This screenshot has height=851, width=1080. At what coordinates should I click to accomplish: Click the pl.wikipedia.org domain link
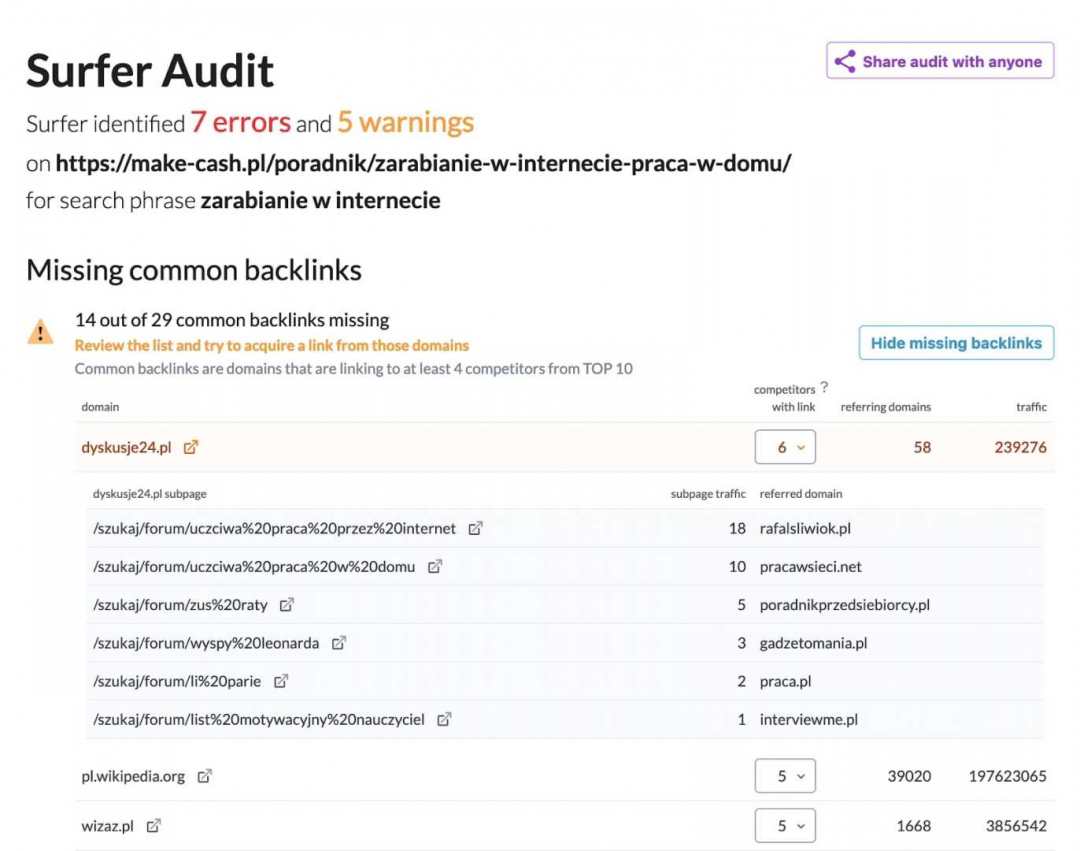pyautogui.click(x=133, y=776)
